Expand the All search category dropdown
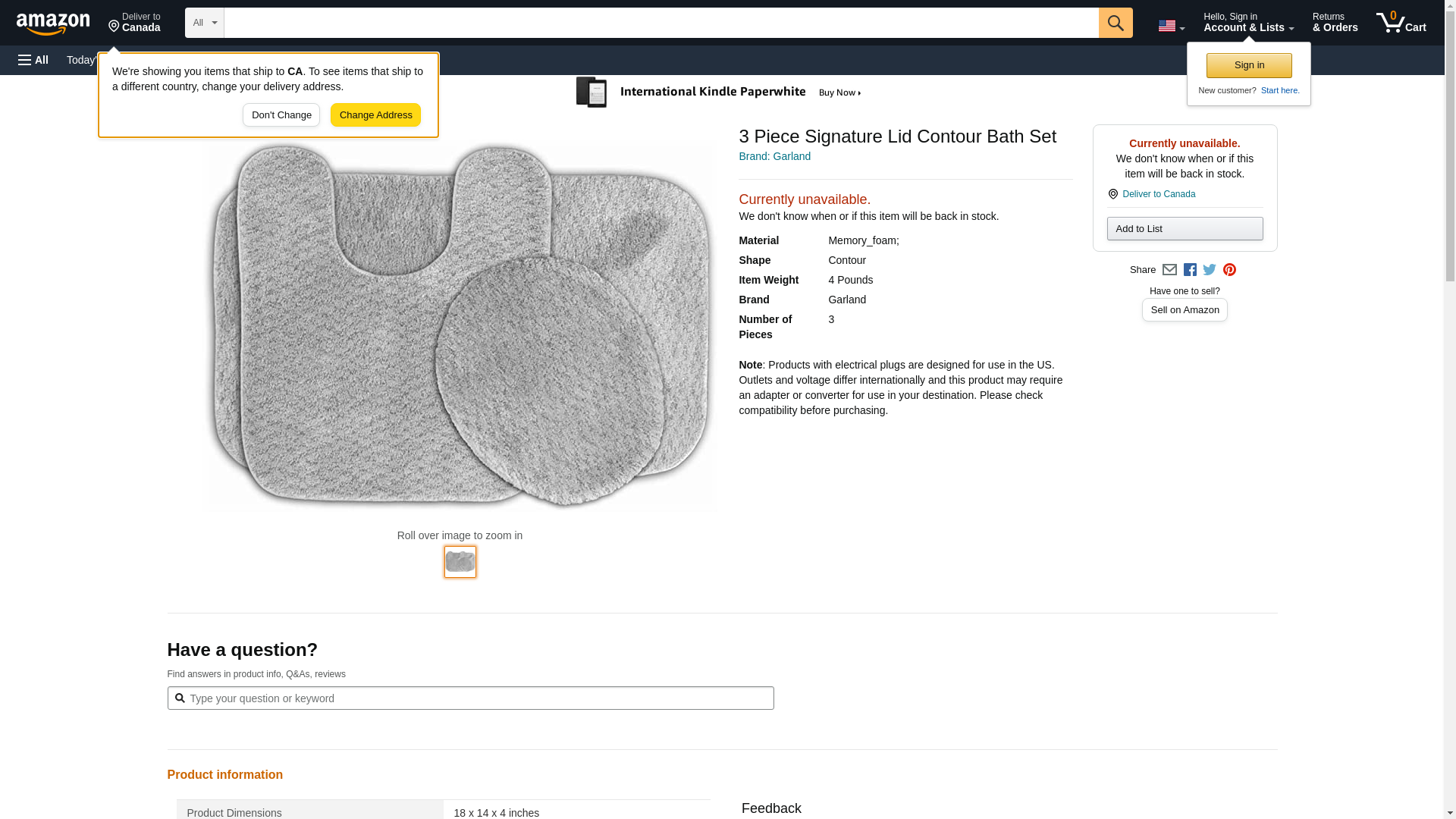Viewport: 1456px width, 819px height. 204,23
